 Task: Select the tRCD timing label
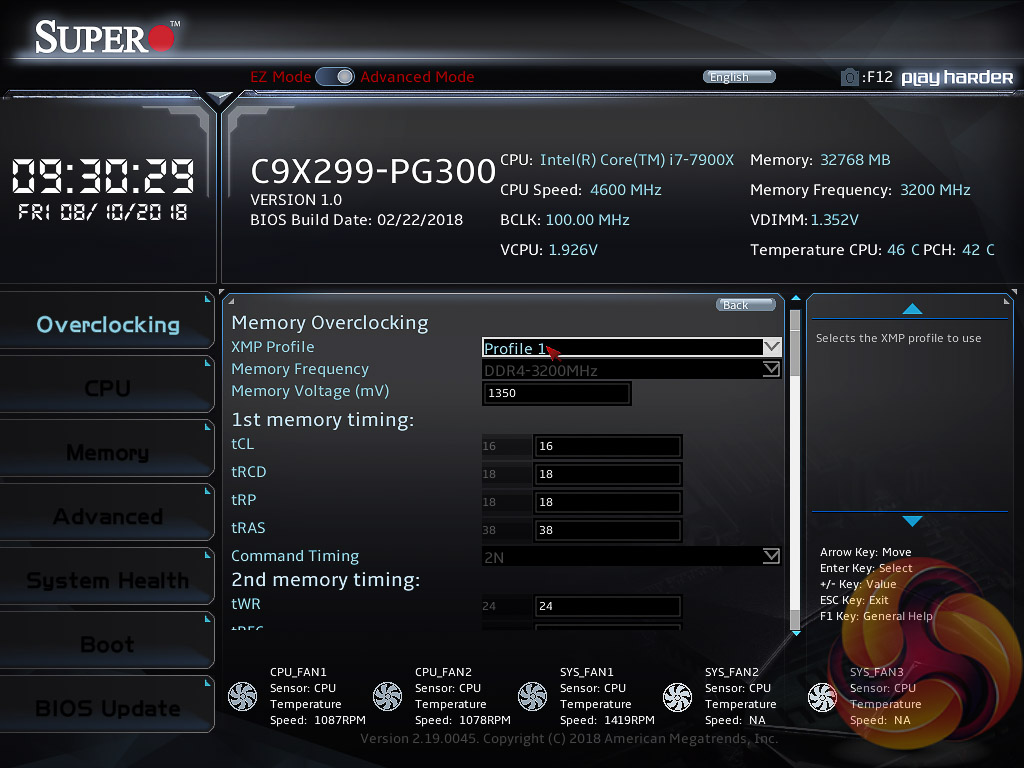249,472
